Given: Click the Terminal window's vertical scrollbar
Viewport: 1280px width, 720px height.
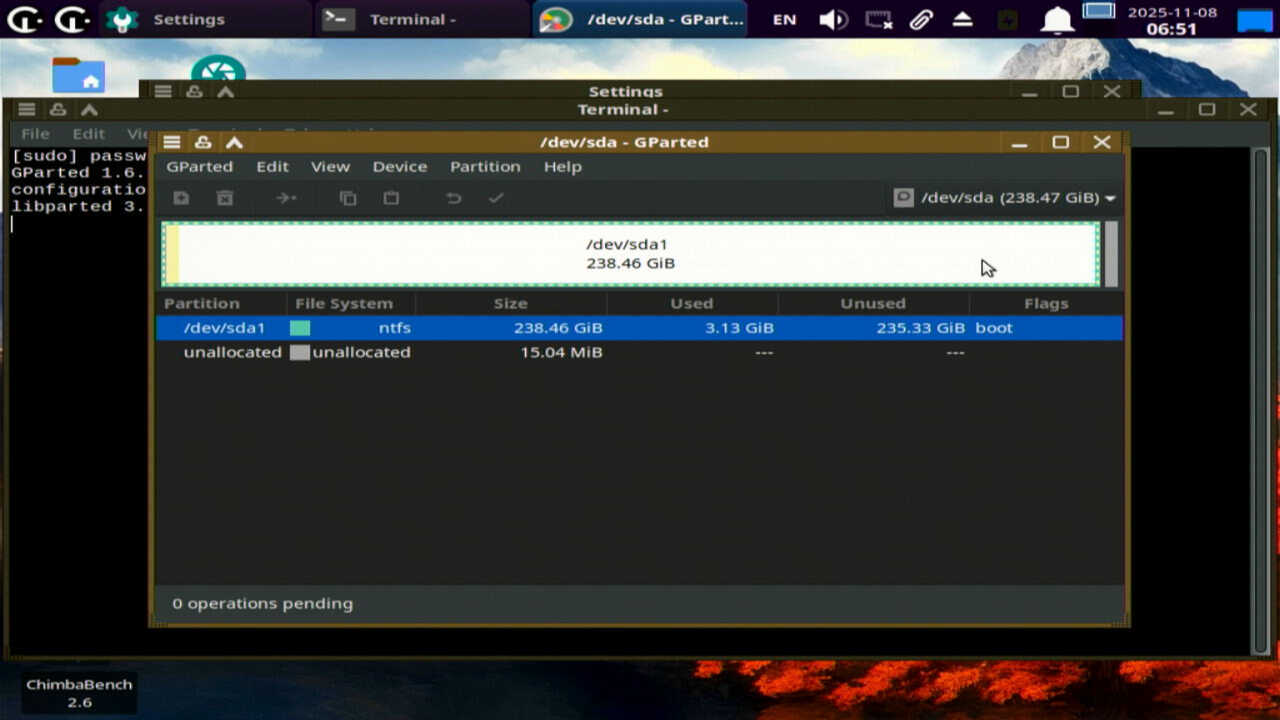Looking at the screenshot, I should [1260, 400].
